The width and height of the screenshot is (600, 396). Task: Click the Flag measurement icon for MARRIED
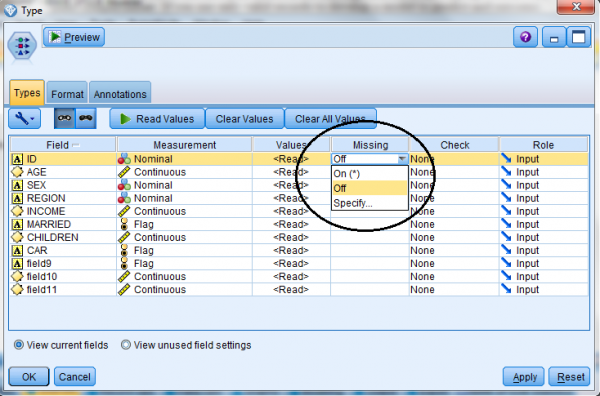pos(124,224)
